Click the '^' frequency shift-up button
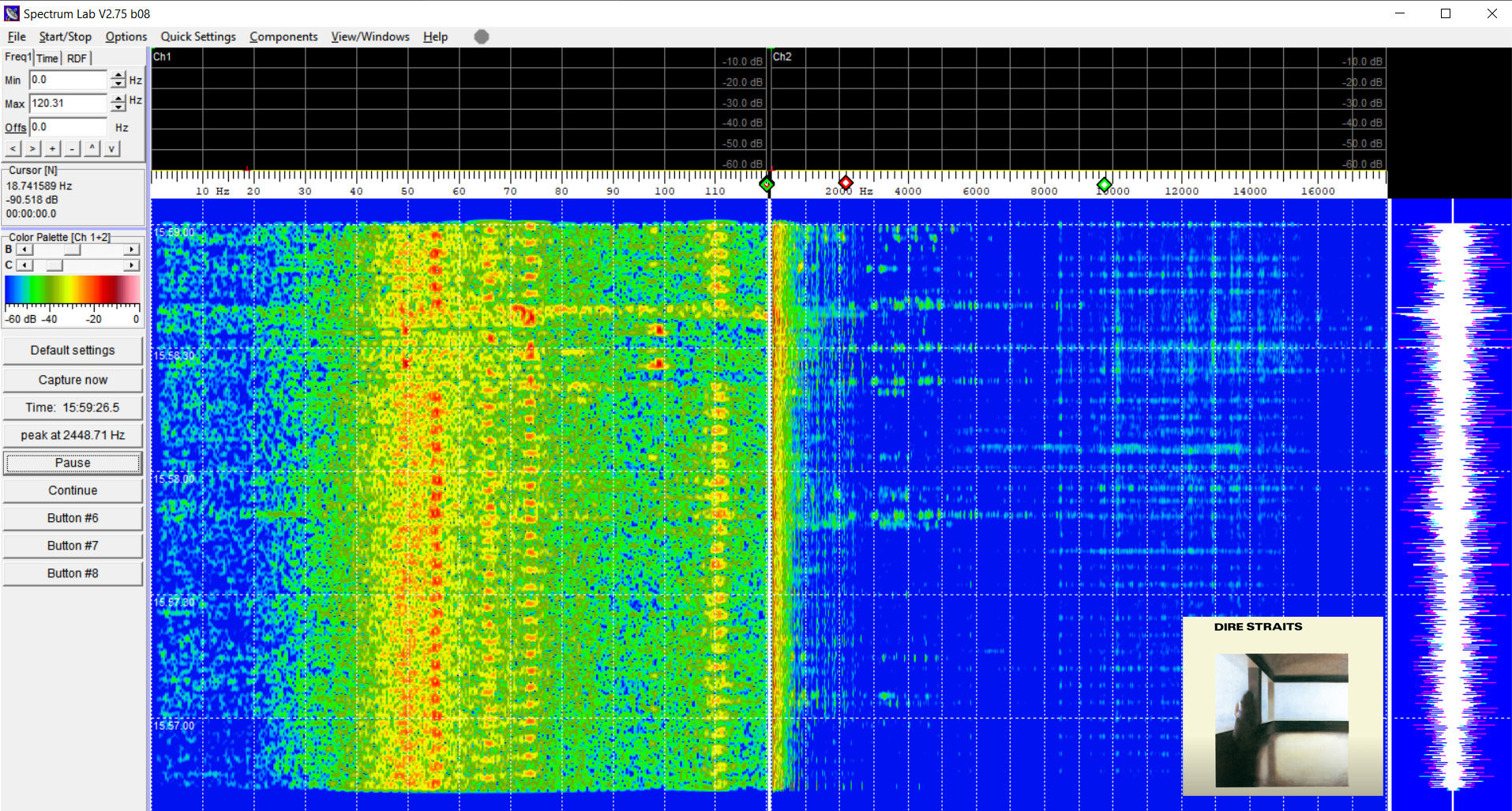The width and height of the screenshot is (1512, 811). coord(92,148)
